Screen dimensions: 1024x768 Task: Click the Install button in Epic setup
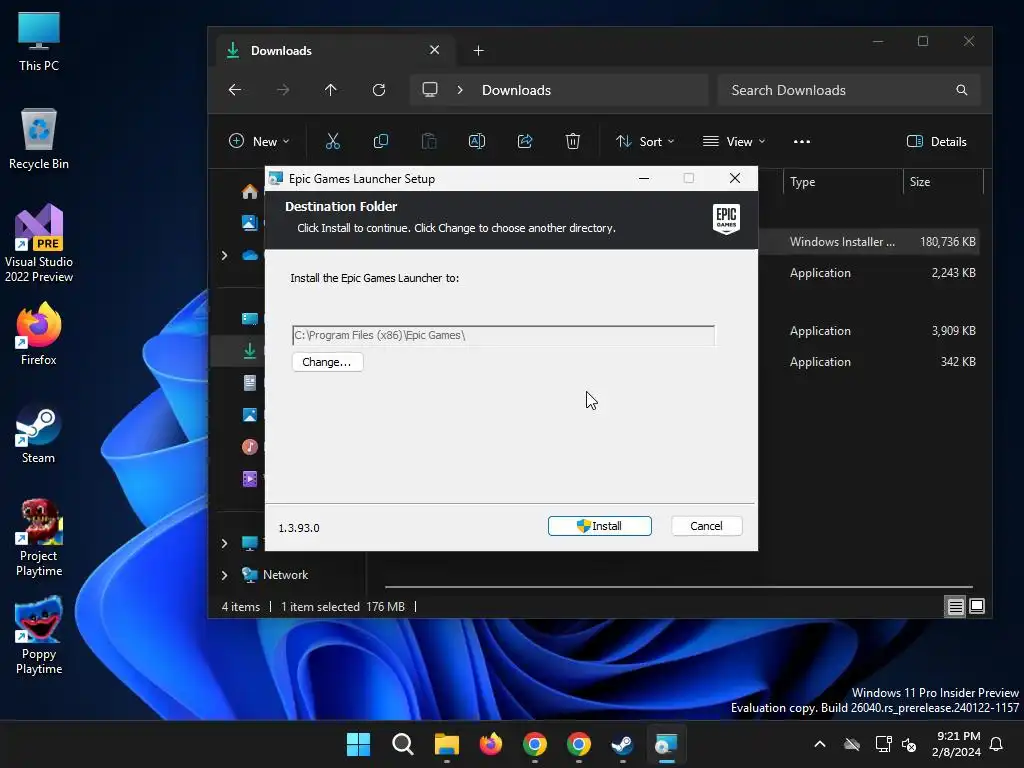tap(600, 526)
